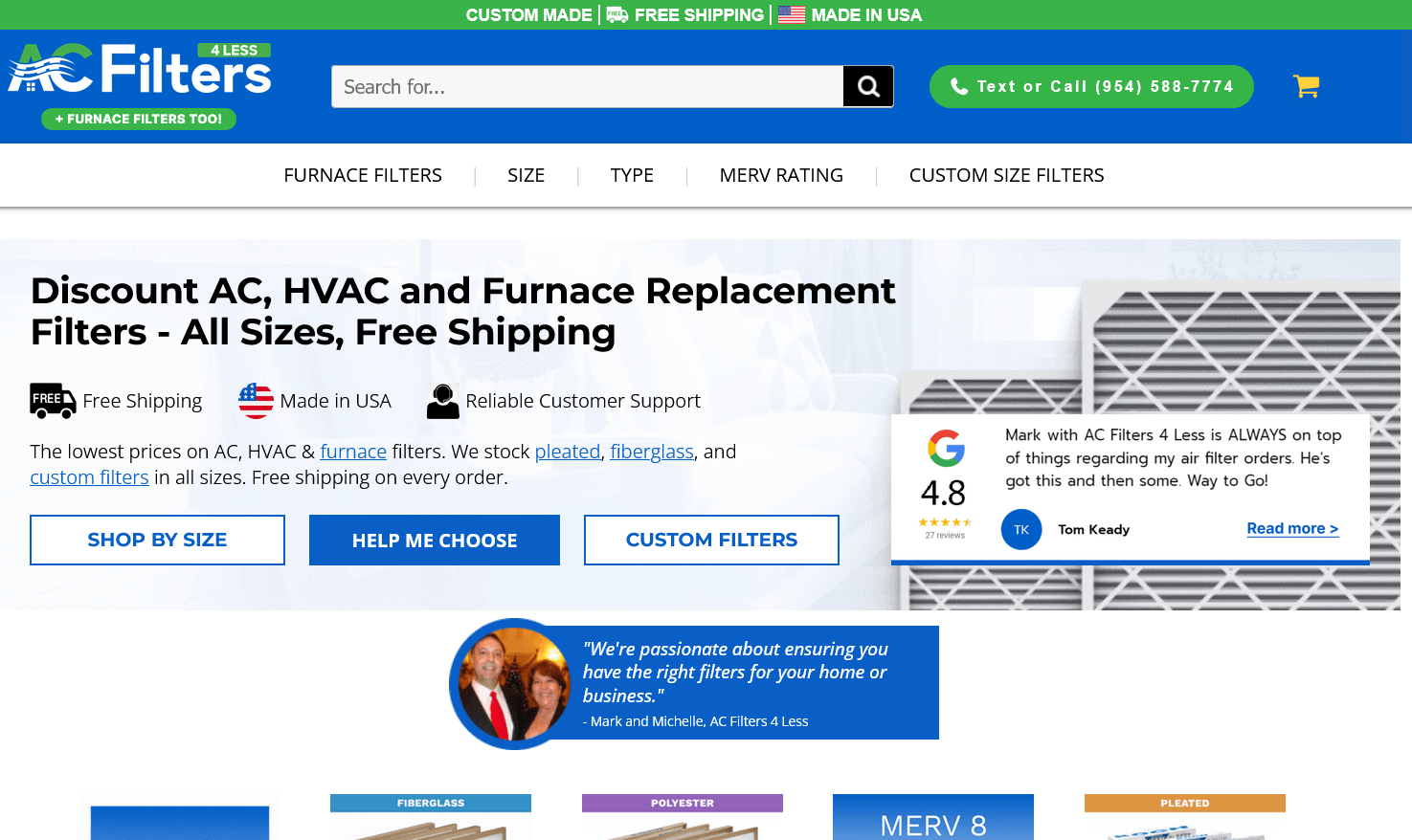Click + Furnace Filters Too badge
Screen dimensions: 1412x840
coord(139,119)
